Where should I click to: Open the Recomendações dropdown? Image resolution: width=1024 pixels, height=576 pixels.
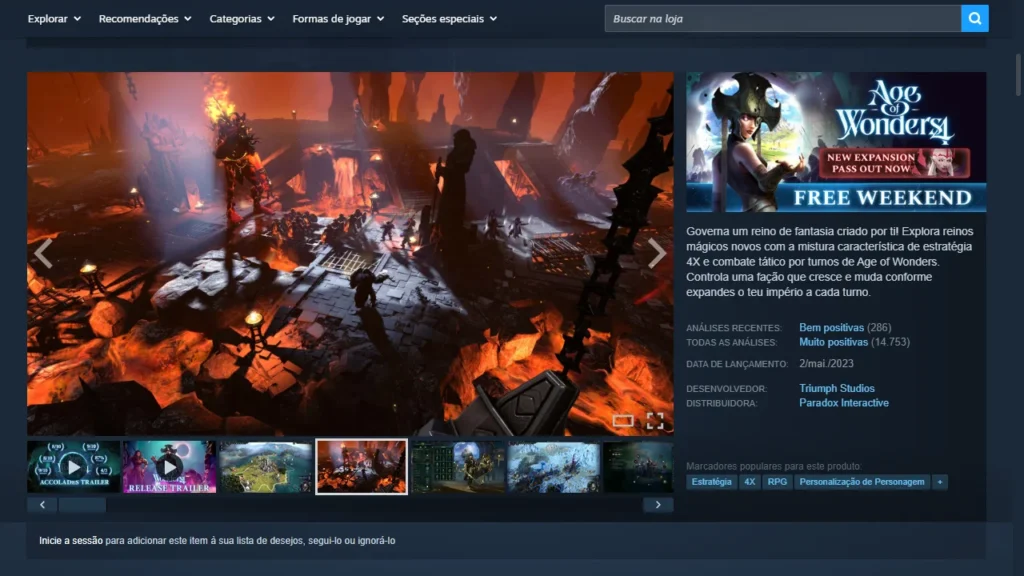145,19
